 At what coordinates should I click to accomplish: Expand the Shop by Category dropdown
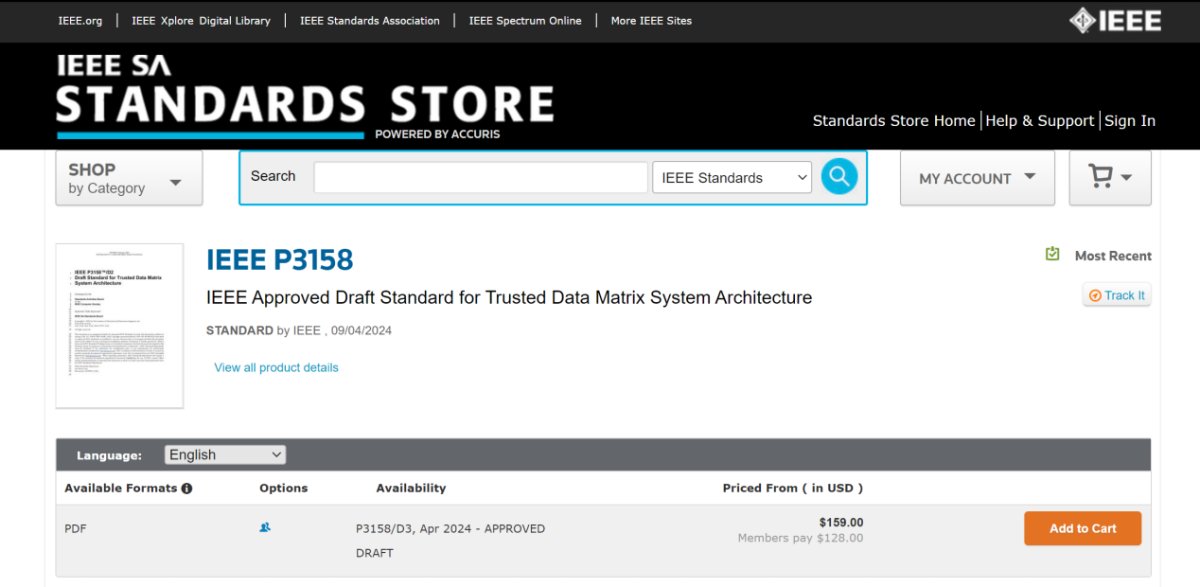[x=128, y=178]
